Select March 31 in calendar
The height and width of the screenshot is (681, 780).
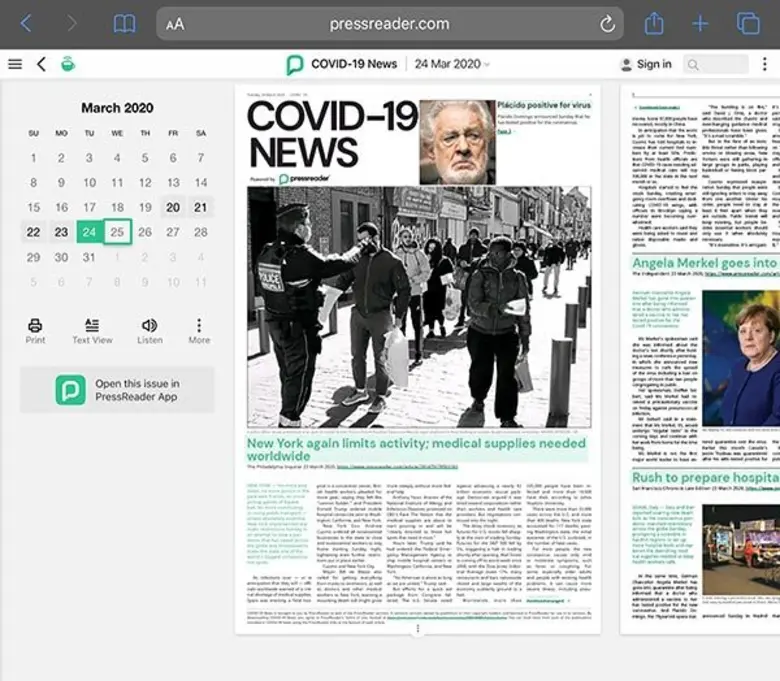(89, 257)
